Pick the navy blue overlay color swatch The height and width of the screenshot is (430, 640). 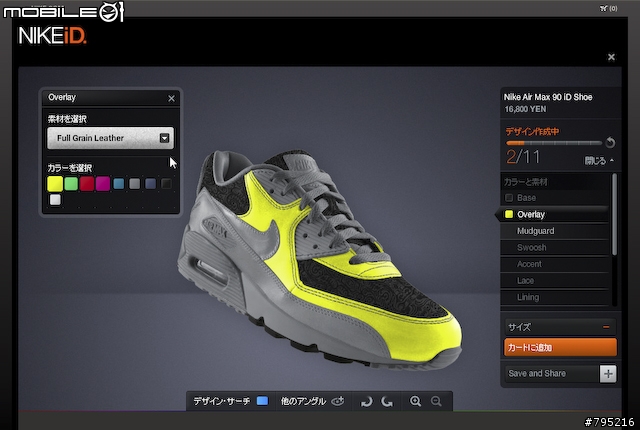click(151, 184)
